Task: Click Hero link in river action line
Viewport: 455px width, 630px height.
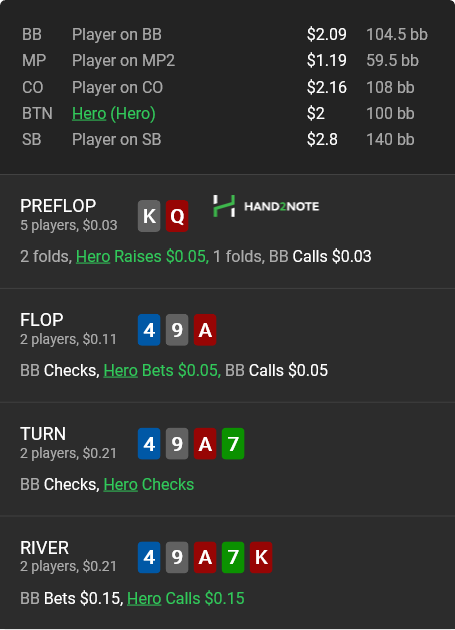Action: 144,599
